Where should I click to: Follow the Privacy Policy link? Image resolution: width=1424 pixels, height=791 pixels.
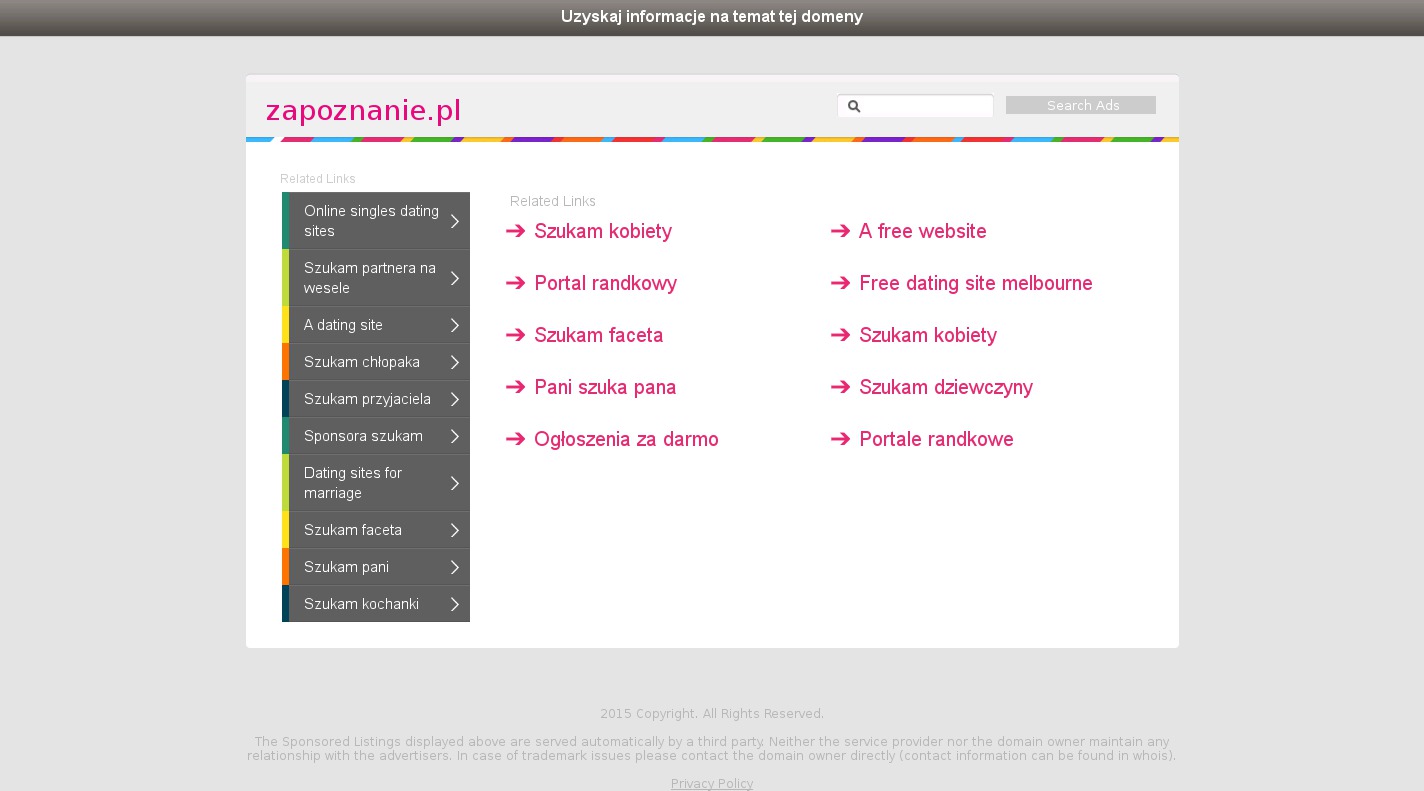coord(712,783)
